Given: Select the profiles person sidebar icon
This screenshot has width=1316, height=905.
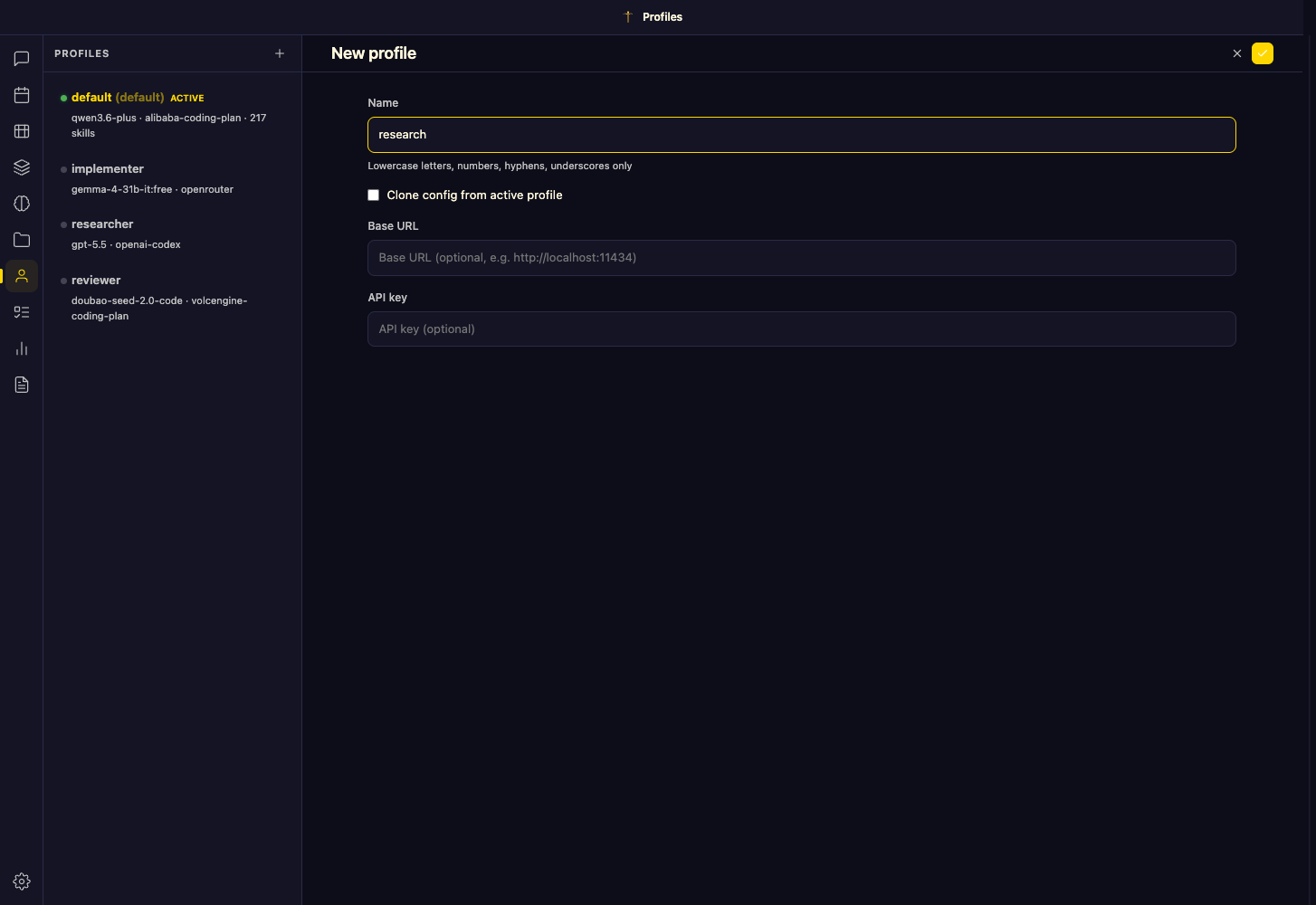Looking at the screenshot, I should click(22, 276).
